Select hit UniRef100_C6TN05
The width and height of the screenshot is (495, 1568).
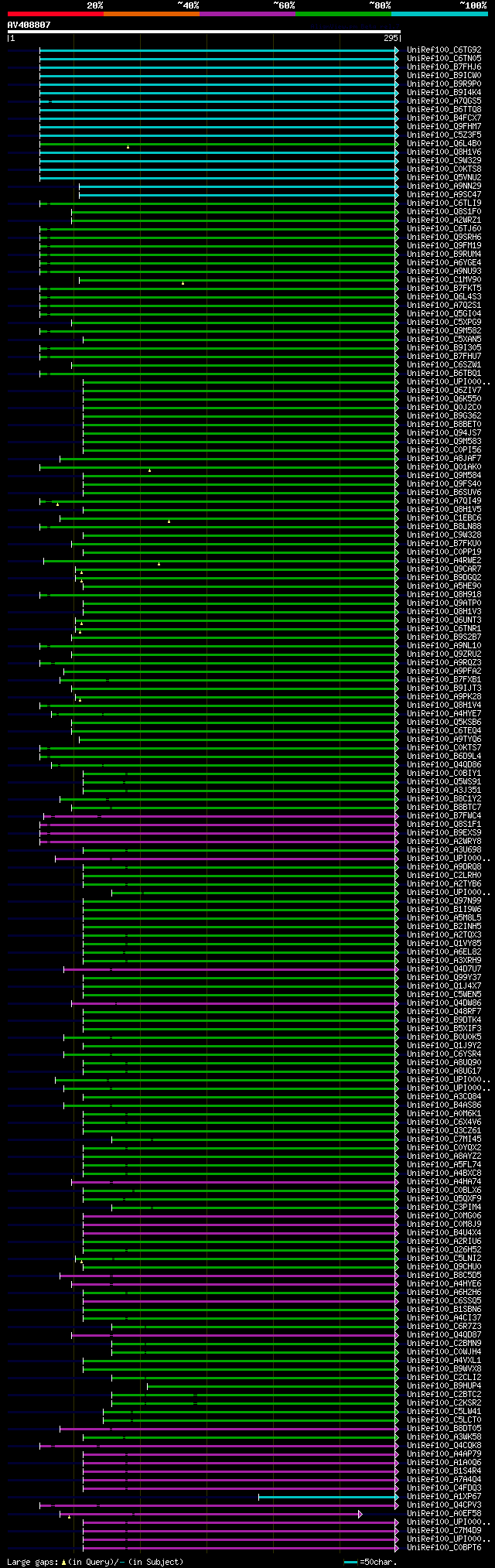pos(444,59)
